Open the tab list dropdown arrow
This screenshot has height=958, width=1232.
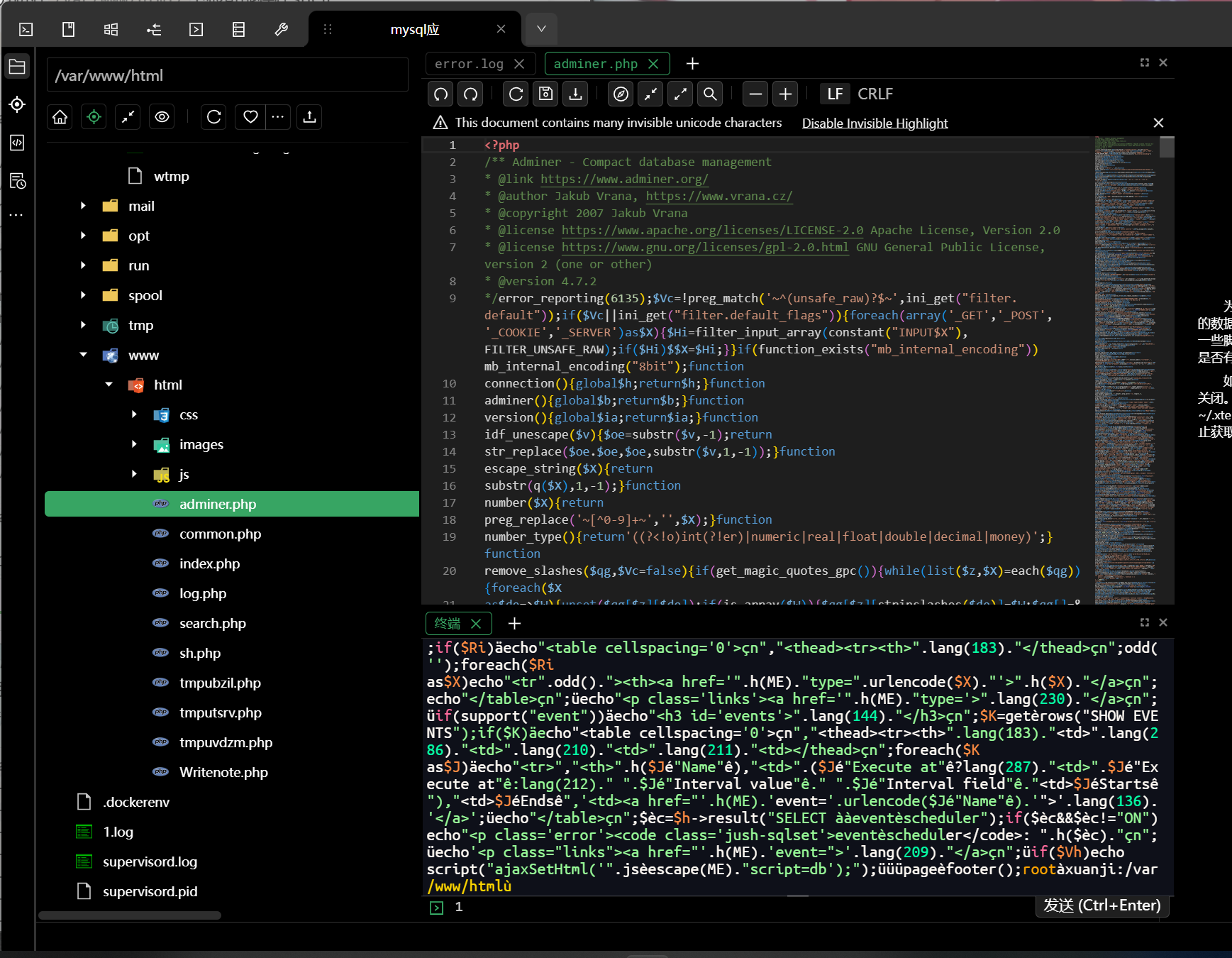click(x=540, y=29)
